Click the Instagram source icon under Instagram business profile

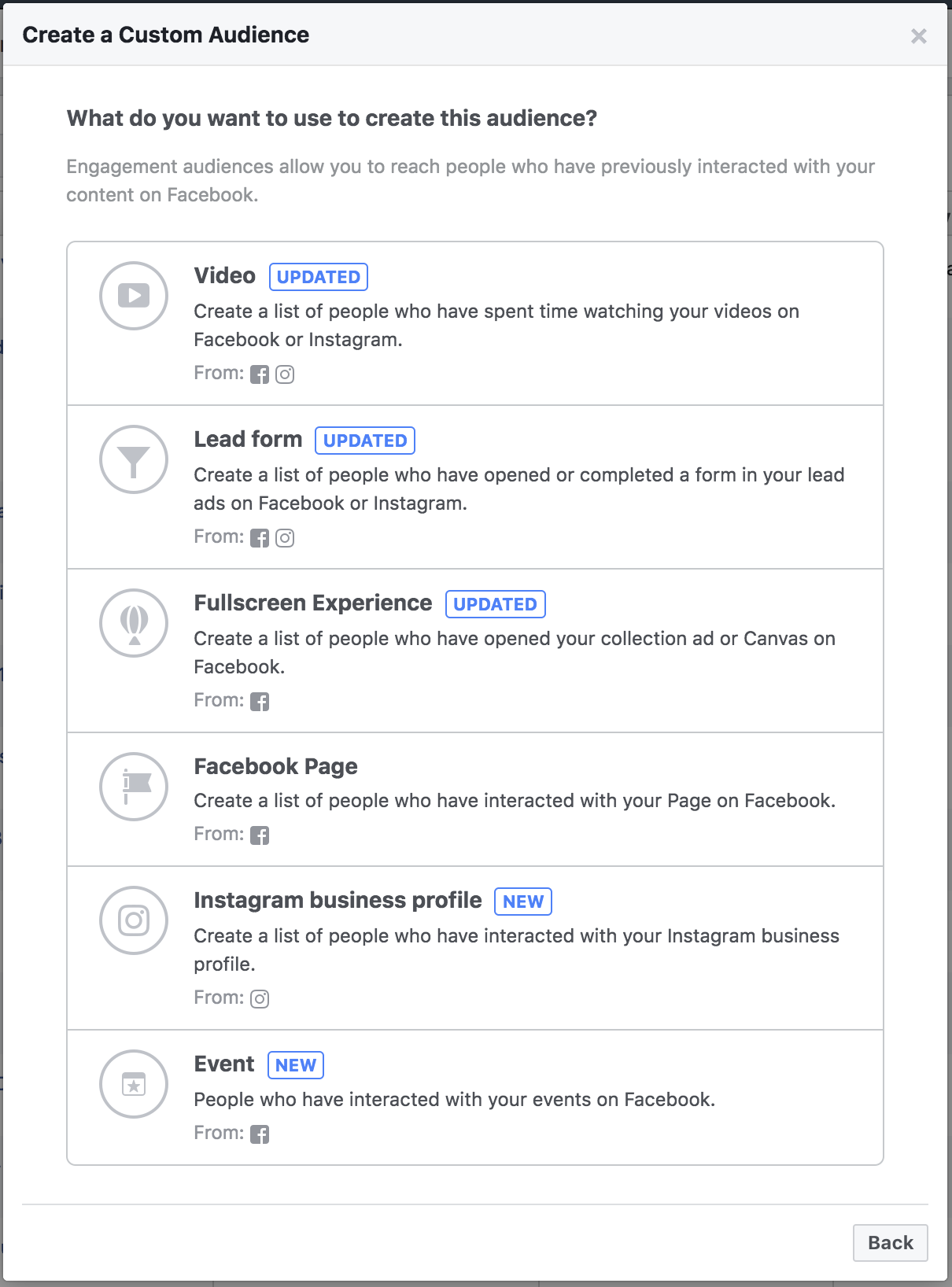[x=260, y=999]
